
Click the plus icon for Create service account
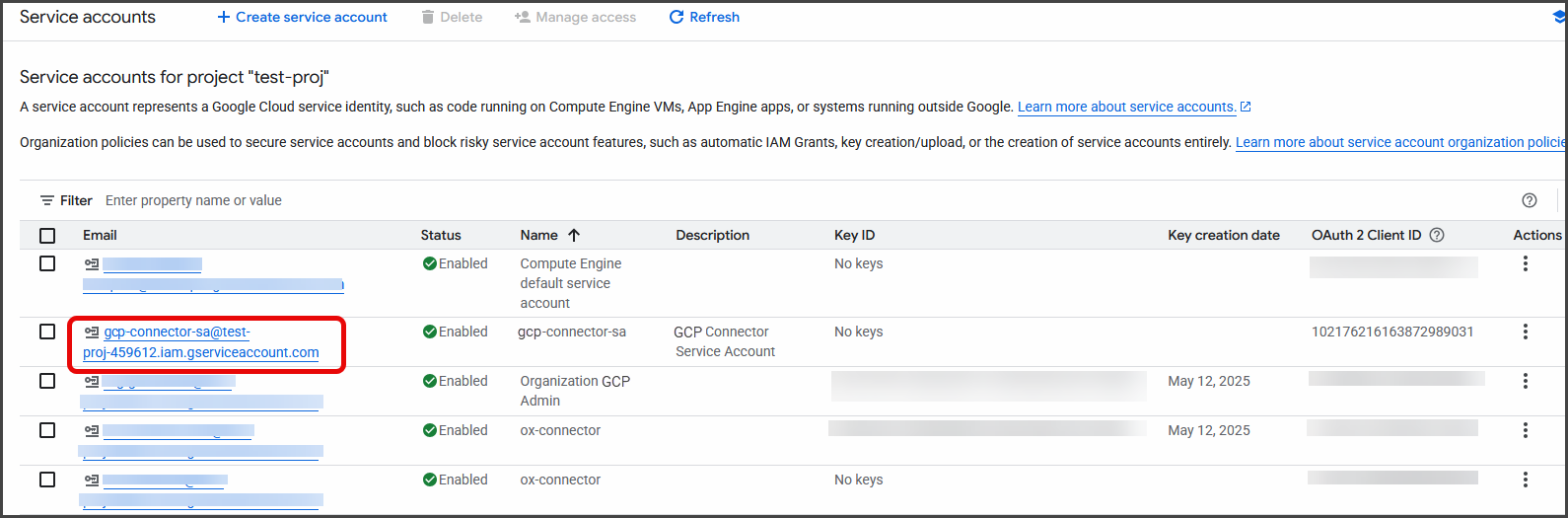224,17
